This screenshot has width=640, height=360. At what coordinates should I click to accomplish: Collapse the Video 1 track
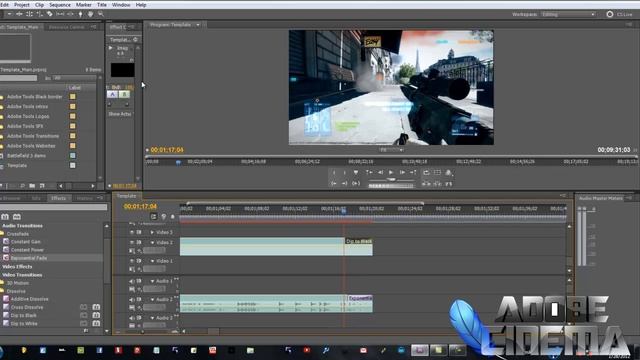[x=152, y=261]
